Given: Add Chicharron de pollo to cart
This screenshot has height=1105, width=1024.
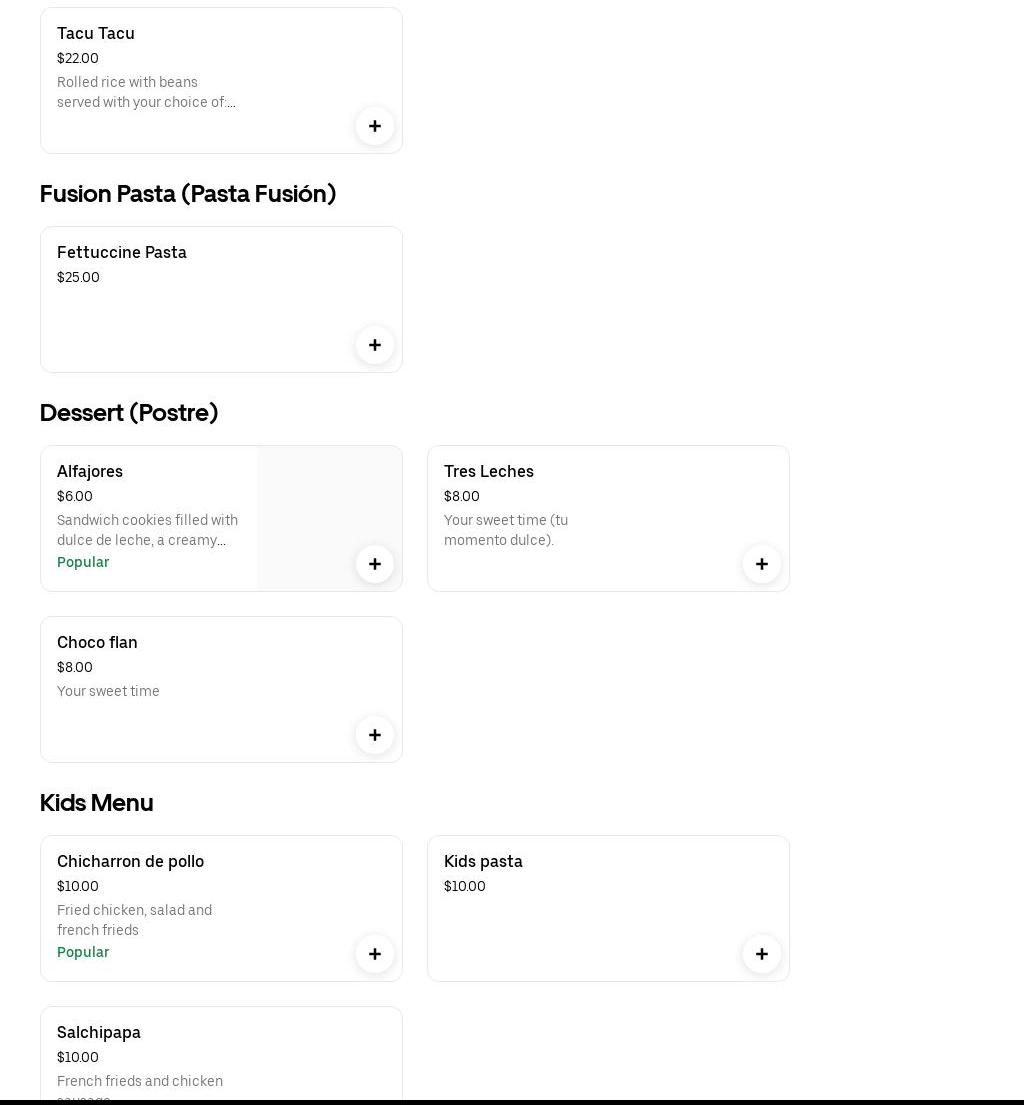Looking at the screenshot, I should pos(375,954).
